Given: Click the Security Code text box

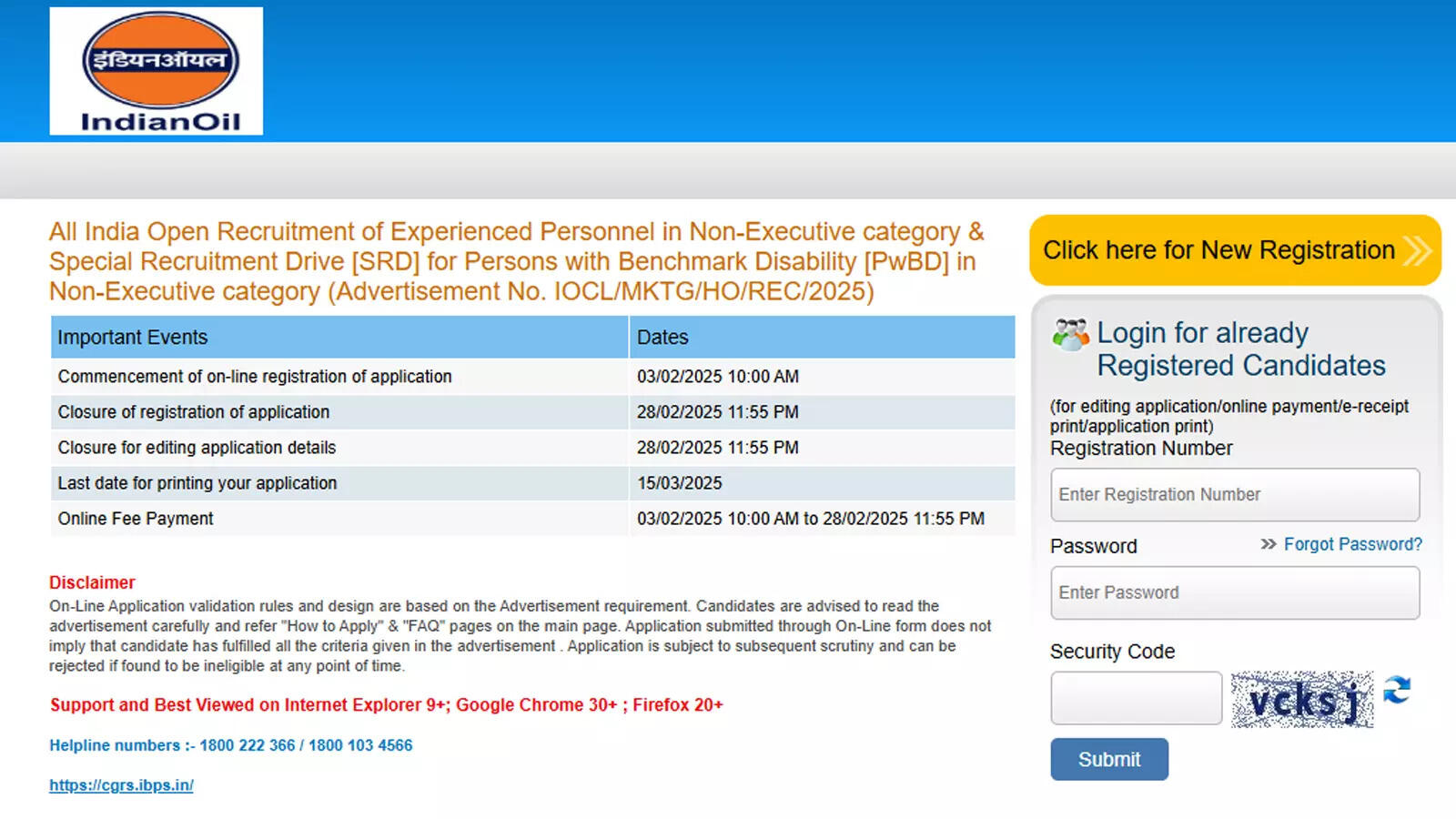Looking at the screenshot, I should (1136, 698).
